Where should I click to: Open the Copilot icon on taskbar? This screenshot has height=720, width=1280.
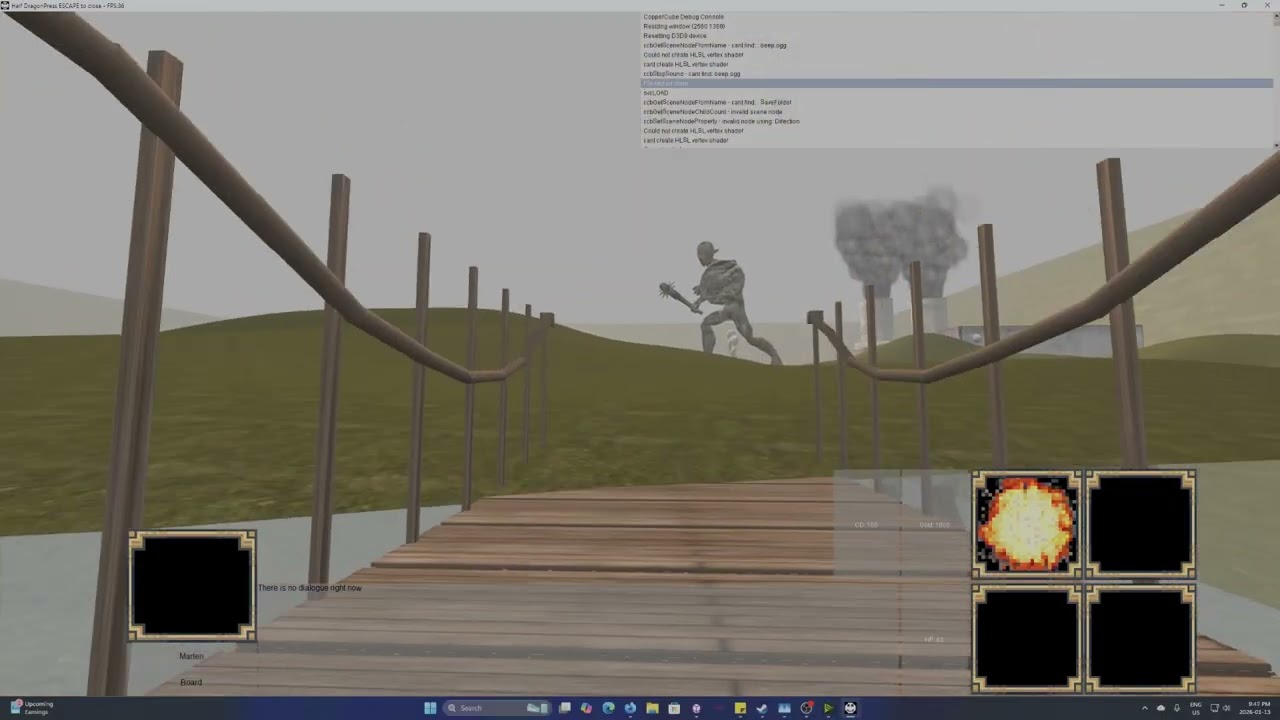[x=587, y=708]
